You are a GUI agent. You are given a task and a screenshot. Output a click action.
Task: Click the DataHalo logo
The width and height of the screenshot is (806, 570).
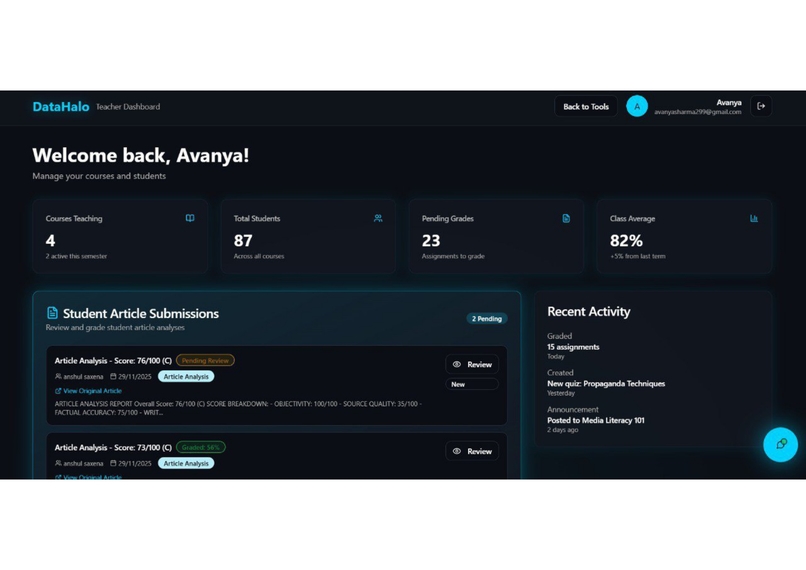click(x=61, y=106)
